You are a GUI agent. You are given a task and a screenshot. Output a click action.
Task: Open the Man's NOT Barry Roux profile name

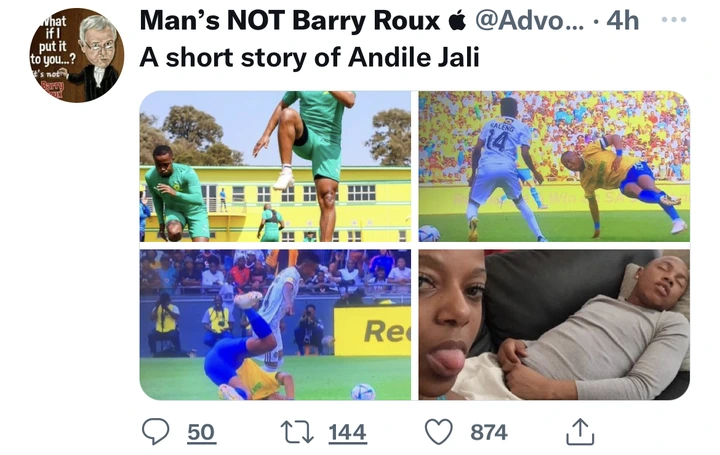(x=289, y=21)
